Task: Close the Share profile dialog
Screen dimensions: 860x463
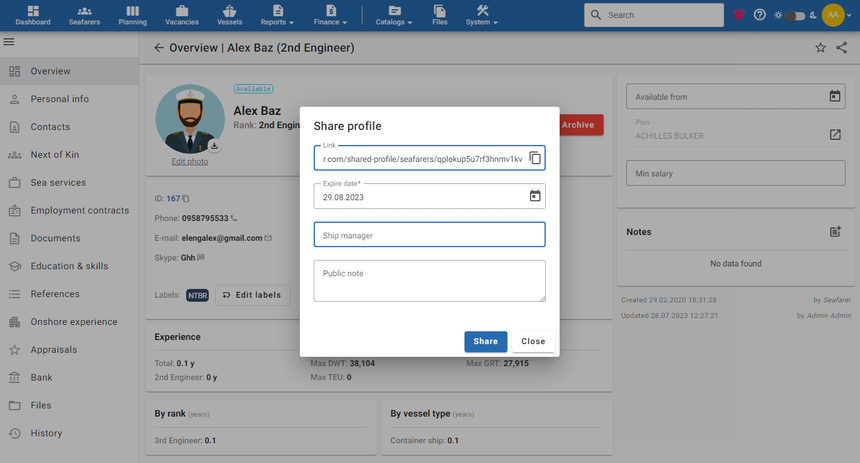Action: (533, 341)
